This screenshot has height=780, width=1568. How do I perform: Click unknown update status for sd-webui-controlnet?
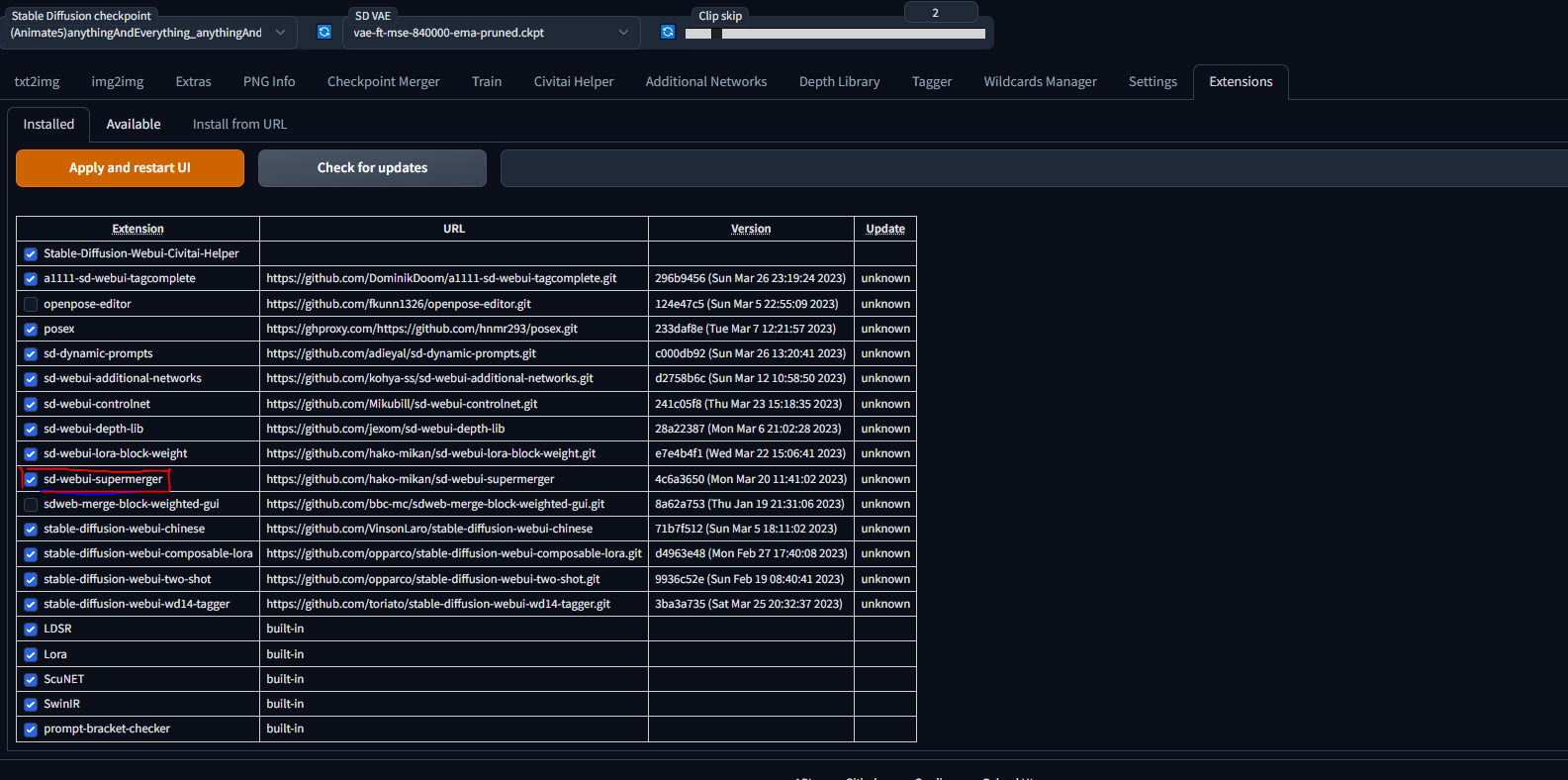tap(885, 405)
